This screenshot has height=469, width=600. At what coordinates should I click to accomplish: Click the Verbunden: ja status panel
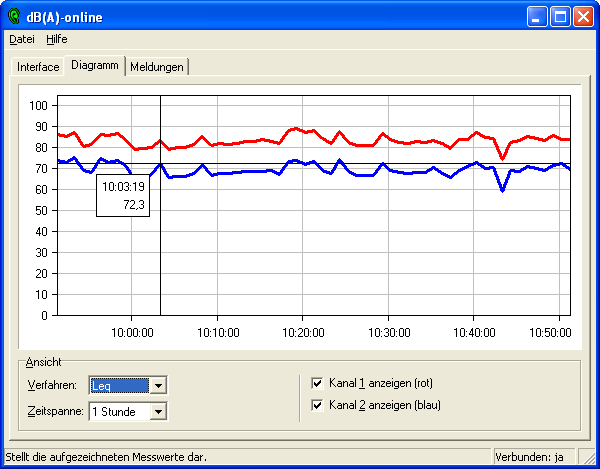pos(530,457)
